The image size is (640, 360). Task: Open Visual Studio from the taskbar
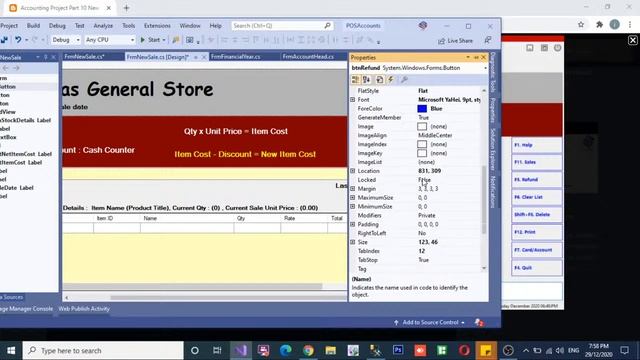click(241, 350)
